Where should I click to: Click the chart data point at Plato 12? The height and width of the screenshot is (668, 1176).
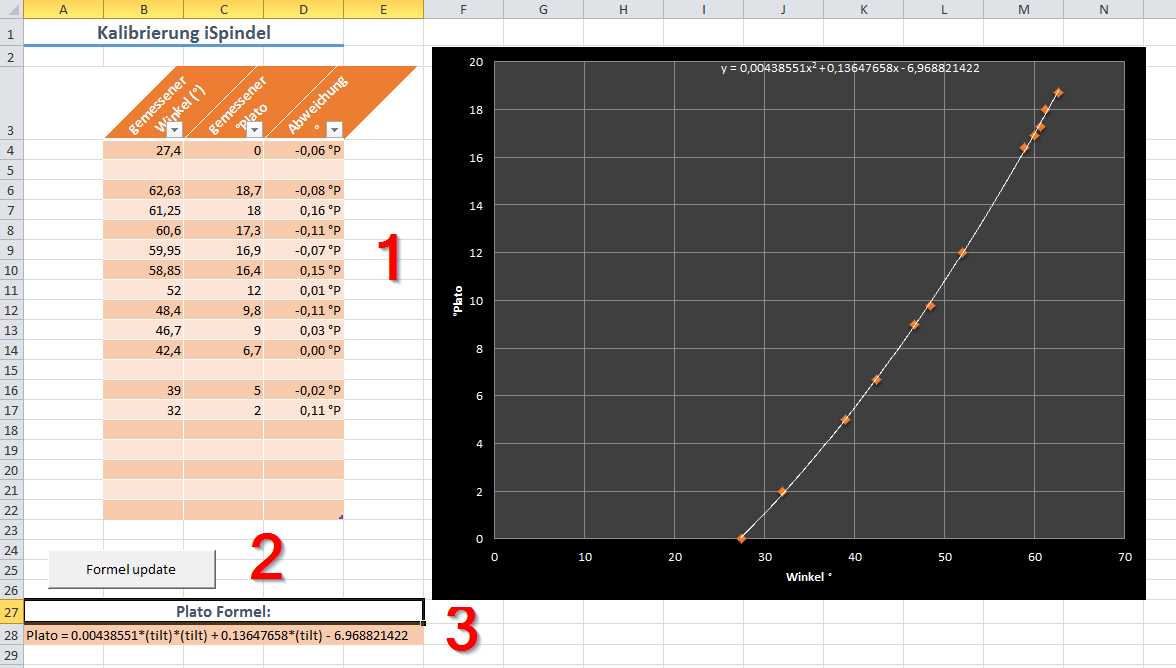click(x=962, y=253)
